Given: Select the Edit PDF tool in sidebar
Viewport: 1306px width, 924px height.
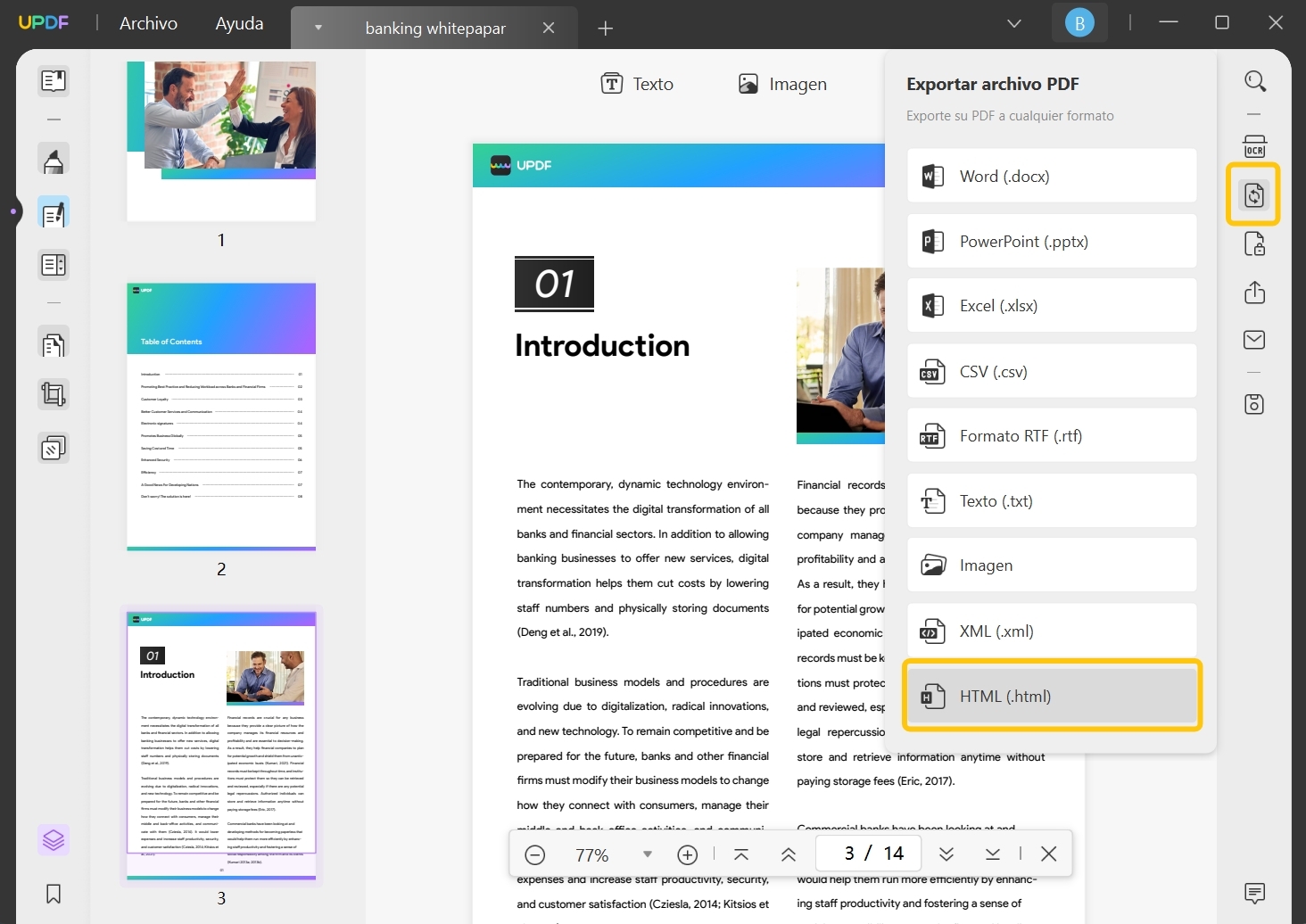Looking at the screenshot, I should 54,213.
